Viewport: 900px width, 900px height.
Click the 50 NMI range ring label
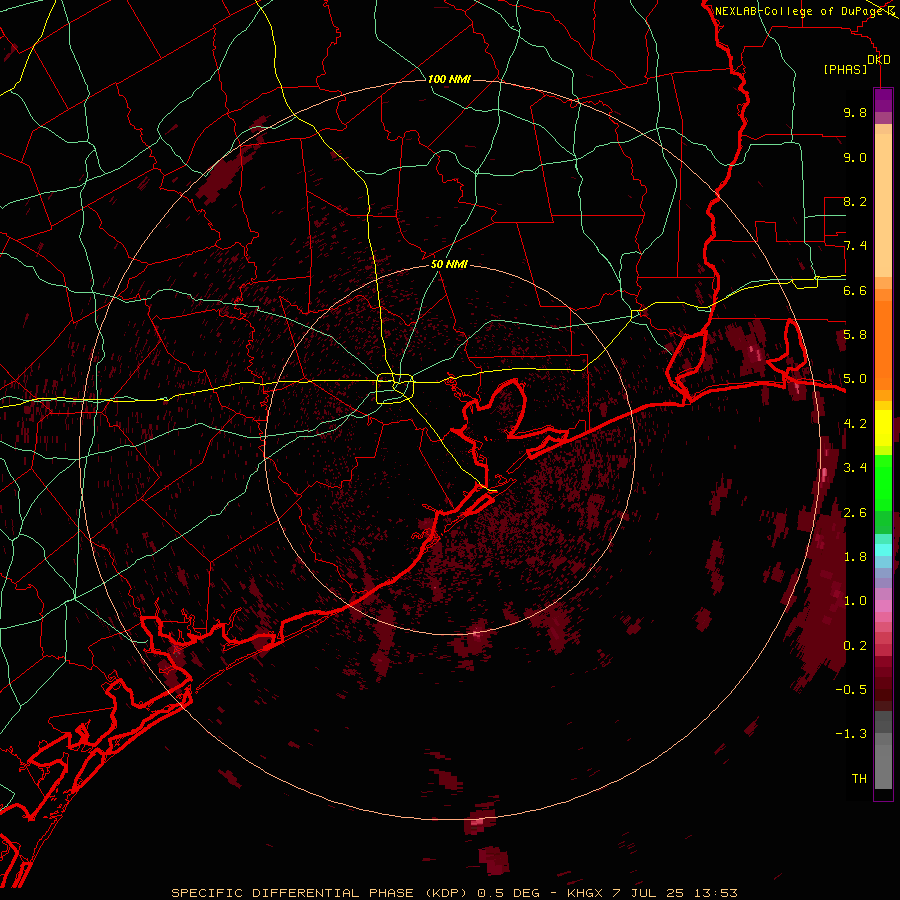pos(449,264)
